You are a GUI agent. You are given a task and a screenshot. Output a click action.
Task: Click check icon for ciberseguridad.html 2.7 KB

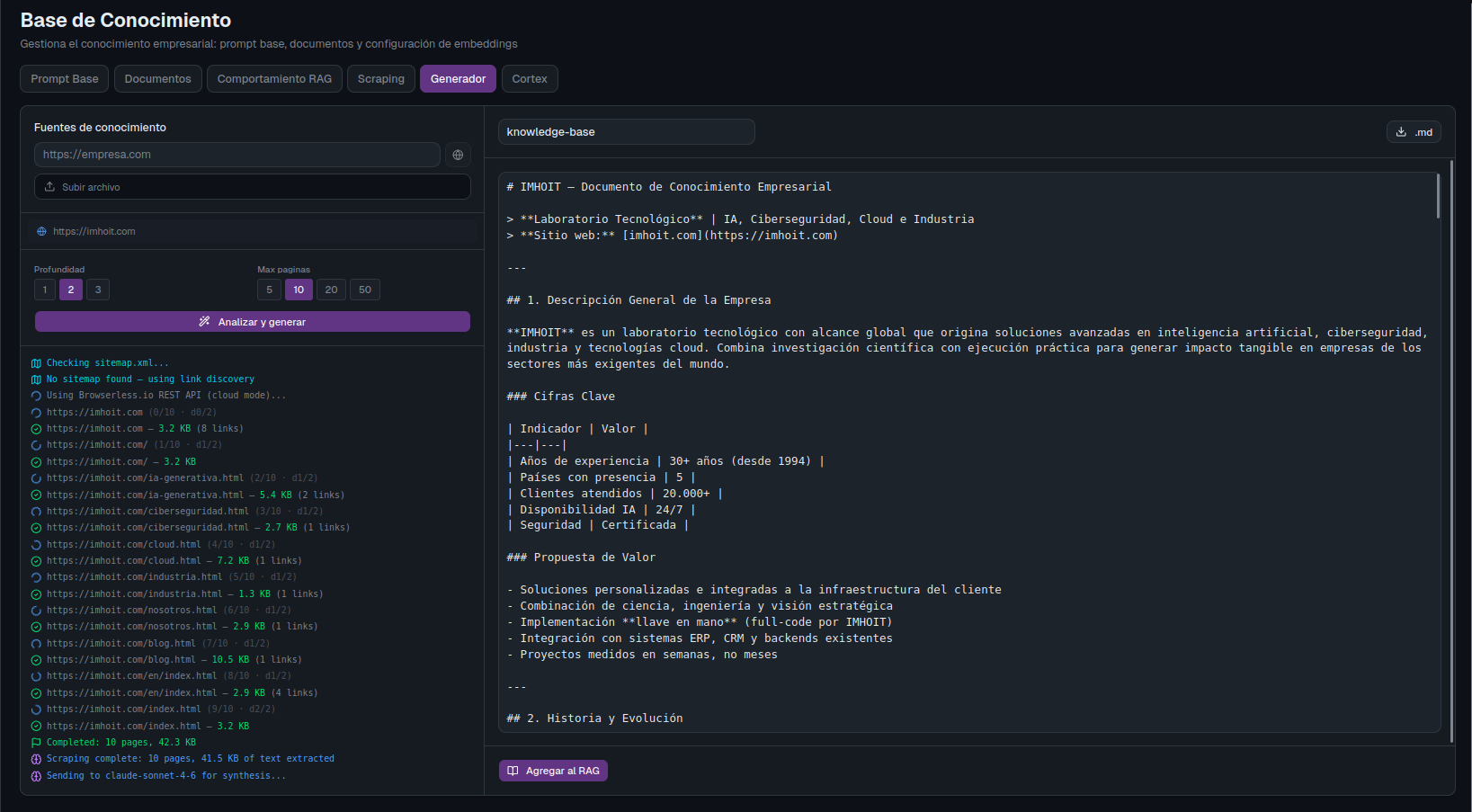pyautogui.click(x=36, y=528)
